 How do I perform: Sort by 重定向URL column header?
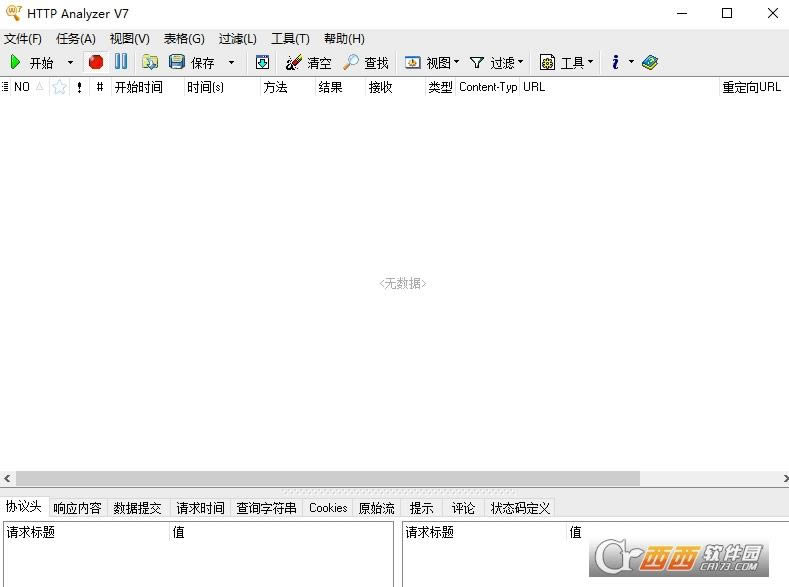pyautogui.click(x=753, y=87)
